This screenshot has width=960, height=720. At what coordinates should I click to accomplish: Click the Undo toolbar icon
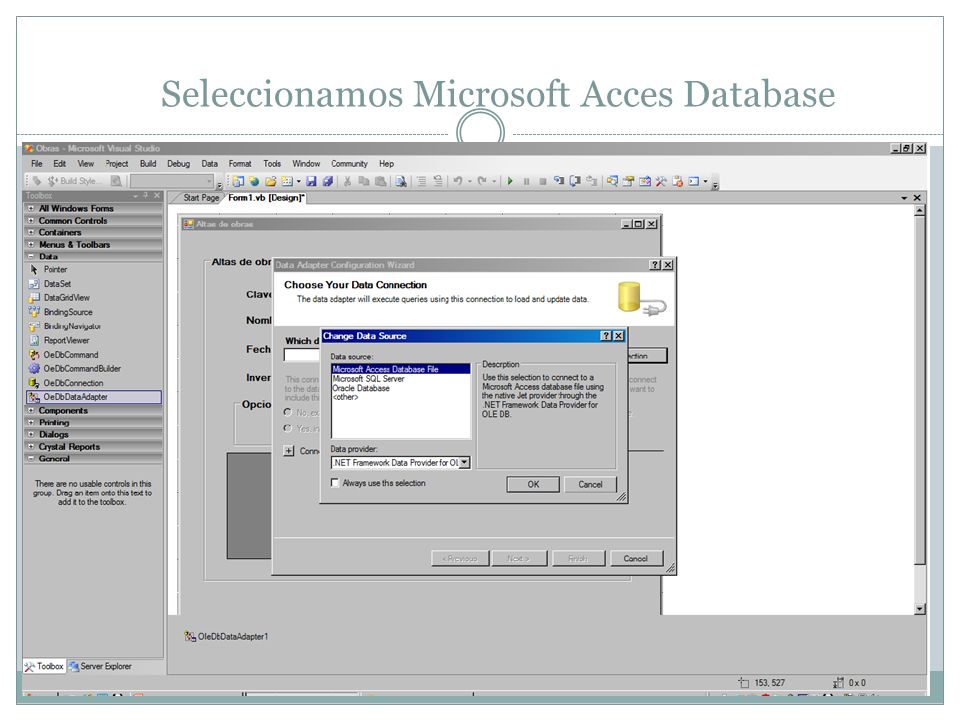click(457, 181)
